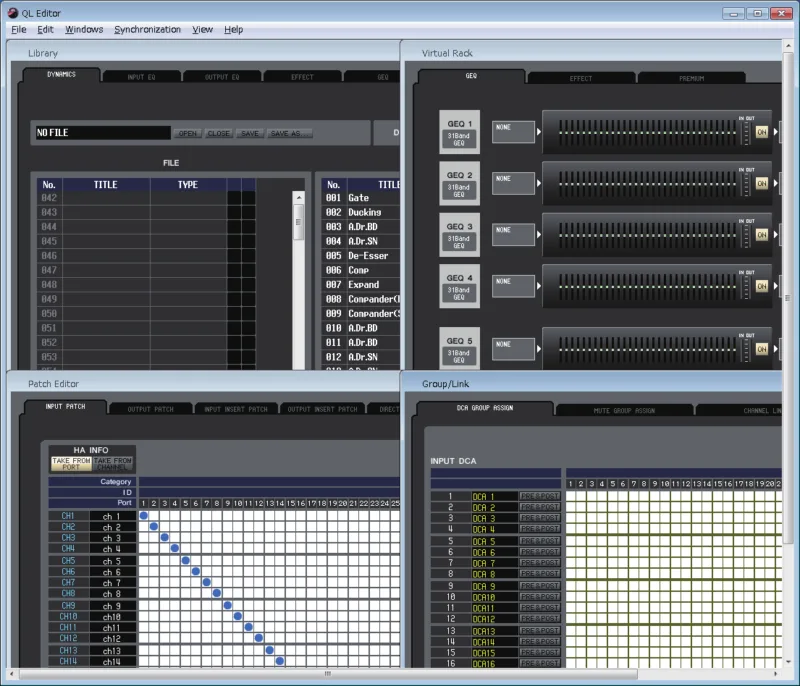Click the bottom horizontal scrollbar
Screen dimensions: 800x686
point(328,674)
